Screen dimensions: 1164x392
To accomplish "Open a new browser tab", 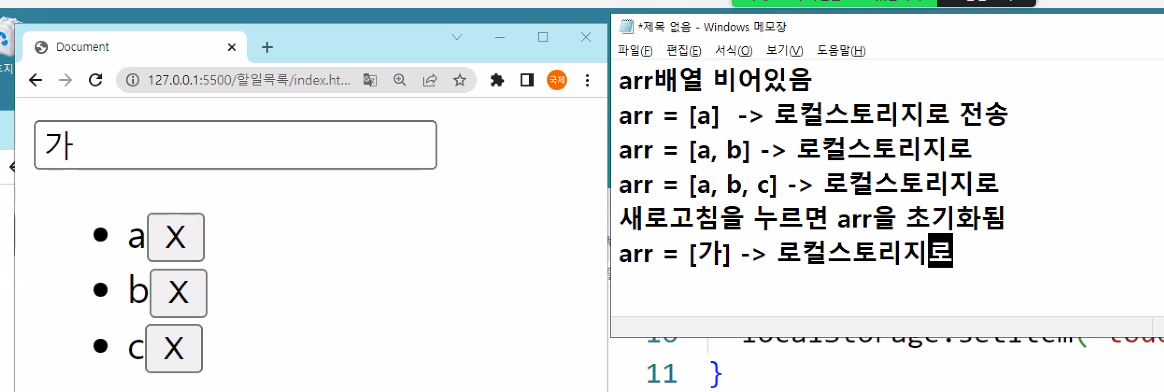I will (268, 48).
